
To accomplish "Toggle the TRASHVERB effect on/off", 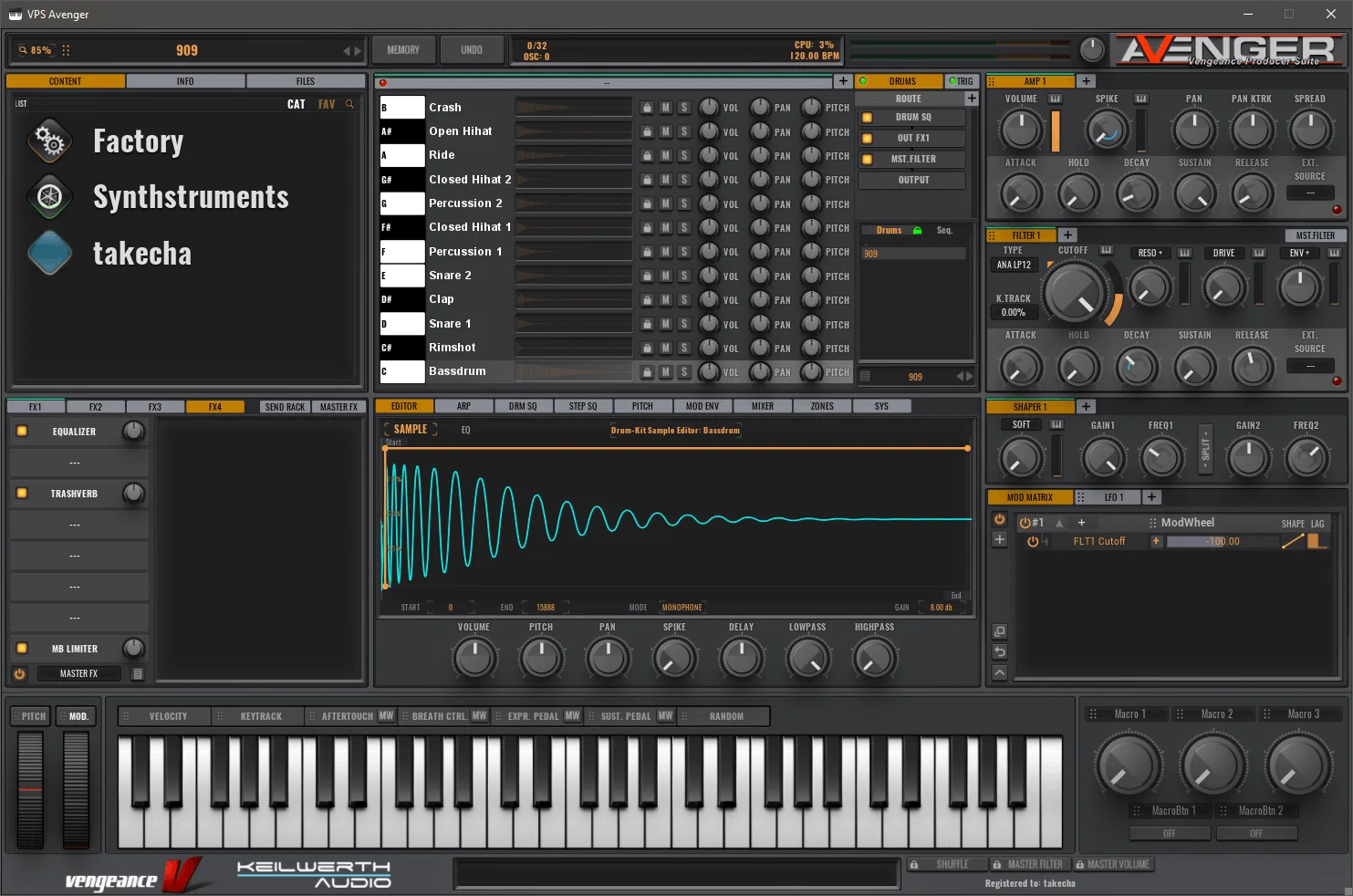I will pos(22,494).
